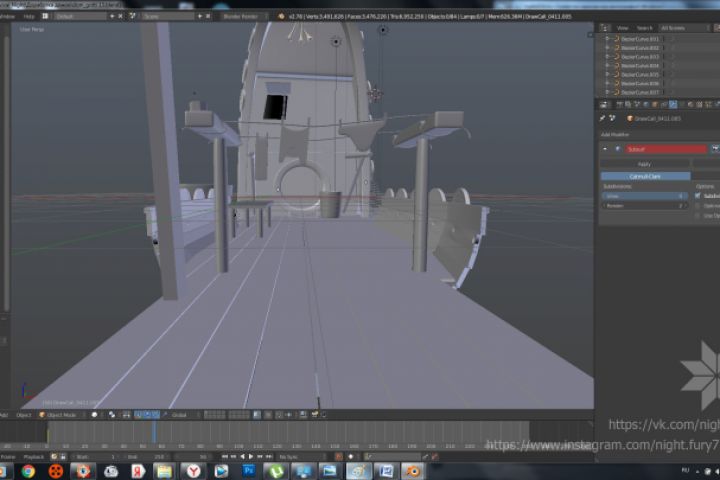The width and height of the screenshot is (720, 480).
Task: Open the All Scenes display dropdown
Action: coord(684,28)
